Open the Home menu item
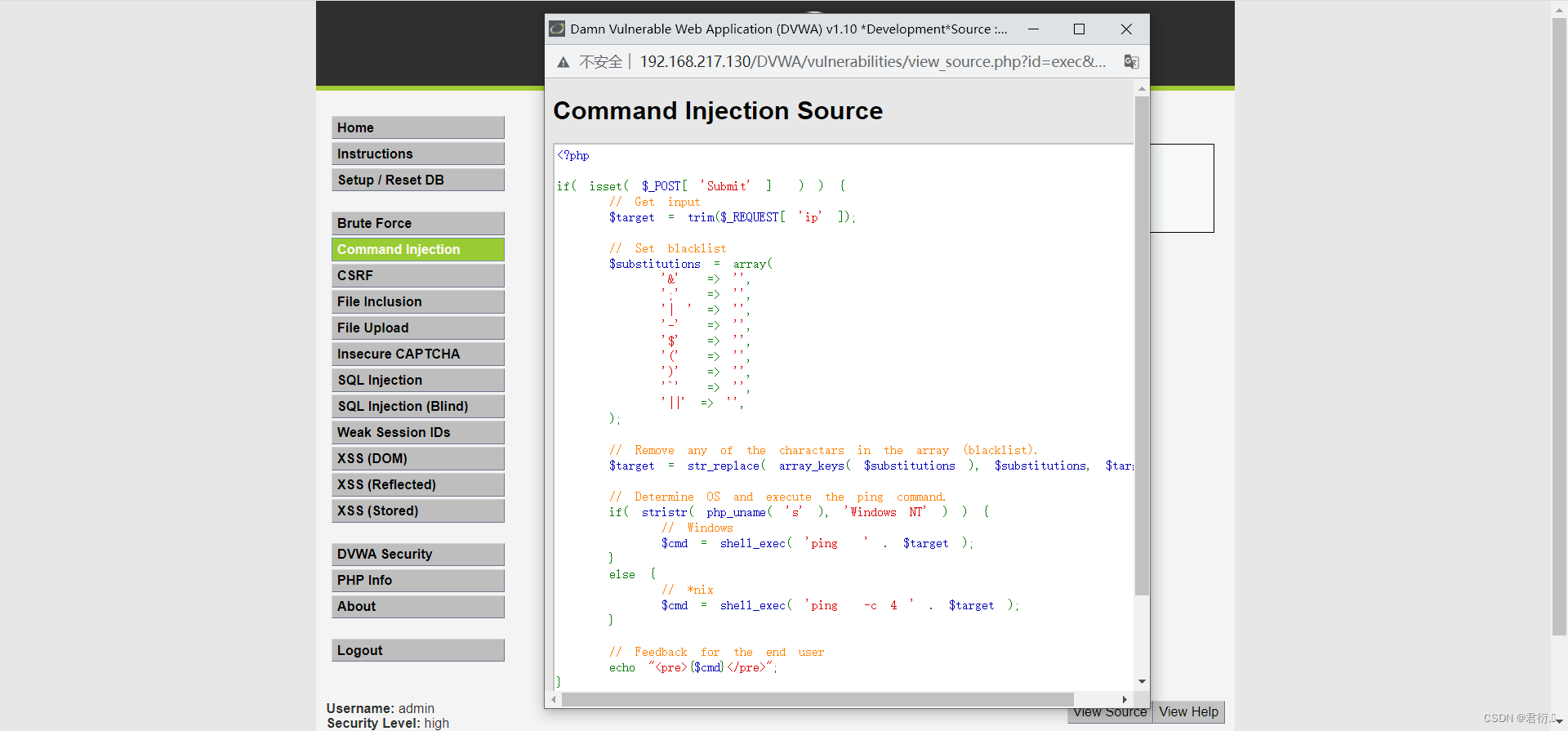The width and height of the screenshot is (1568, 731). pos(418,127)
